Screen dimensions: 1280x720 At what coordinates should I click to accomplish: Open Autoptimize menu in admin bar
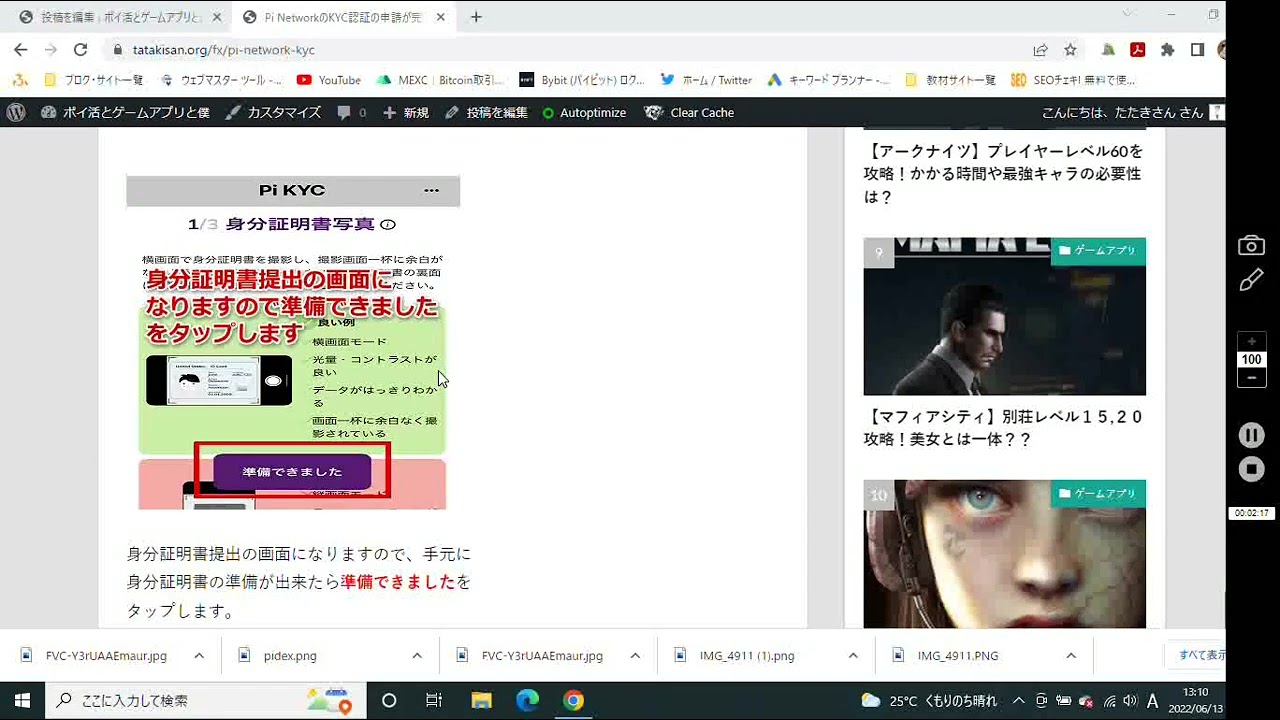pyautogui.click(x=583, y=112)
